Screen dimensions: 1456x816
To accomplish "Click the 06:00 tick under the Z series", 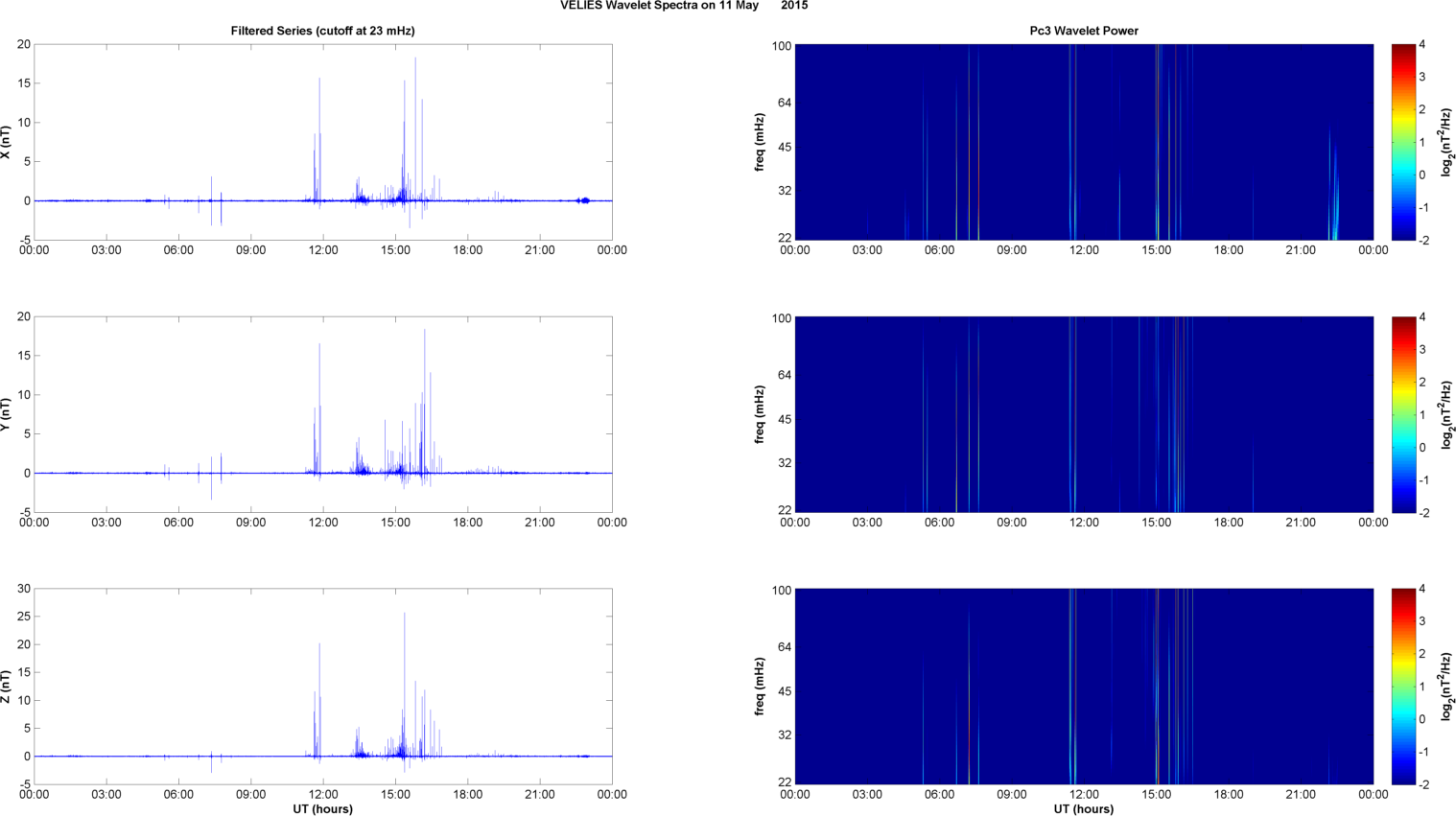I will tap(178, 794).
